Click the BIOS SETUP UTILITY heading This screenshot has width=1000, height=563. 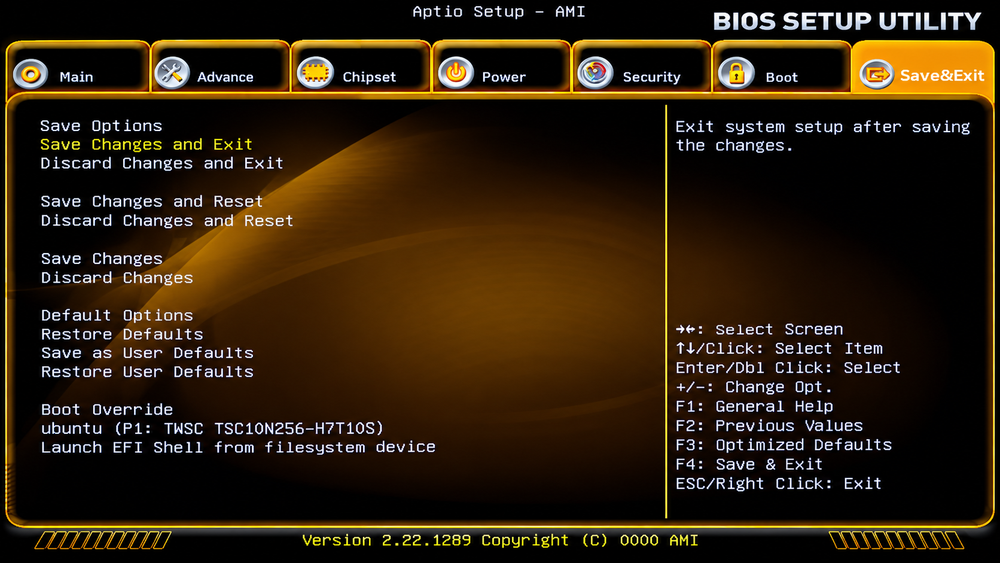(847, 22)
